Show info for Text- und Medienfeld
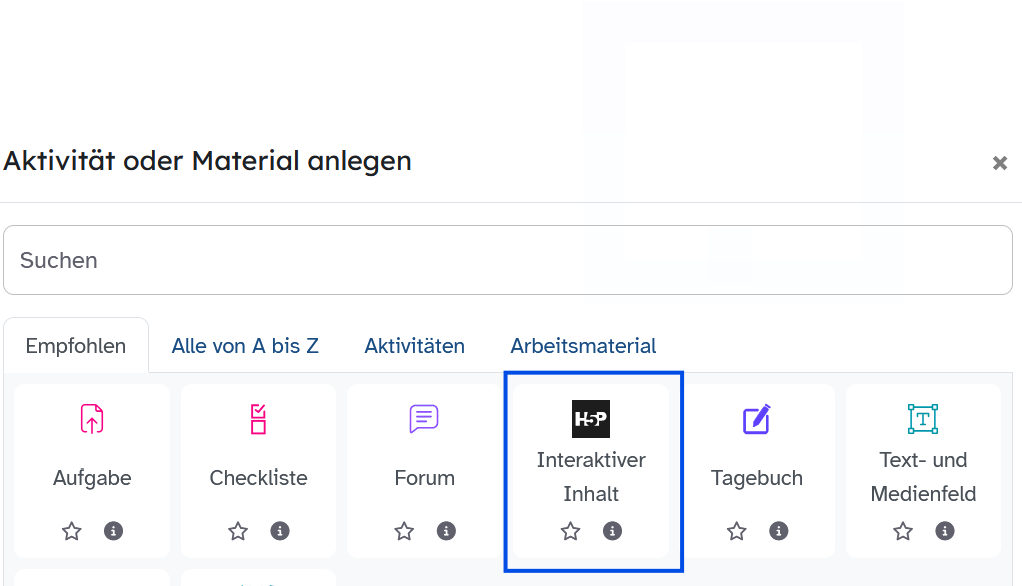The height and width of the screenshot is (586, 1022). click(x=945, y=531)
